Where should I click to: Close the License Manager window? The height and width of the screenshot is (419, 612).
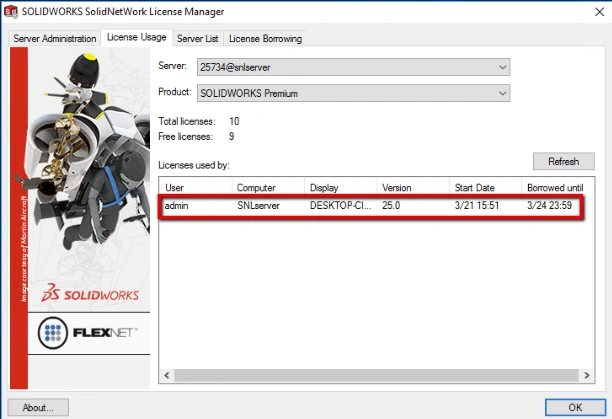click(x=600, y=12)
